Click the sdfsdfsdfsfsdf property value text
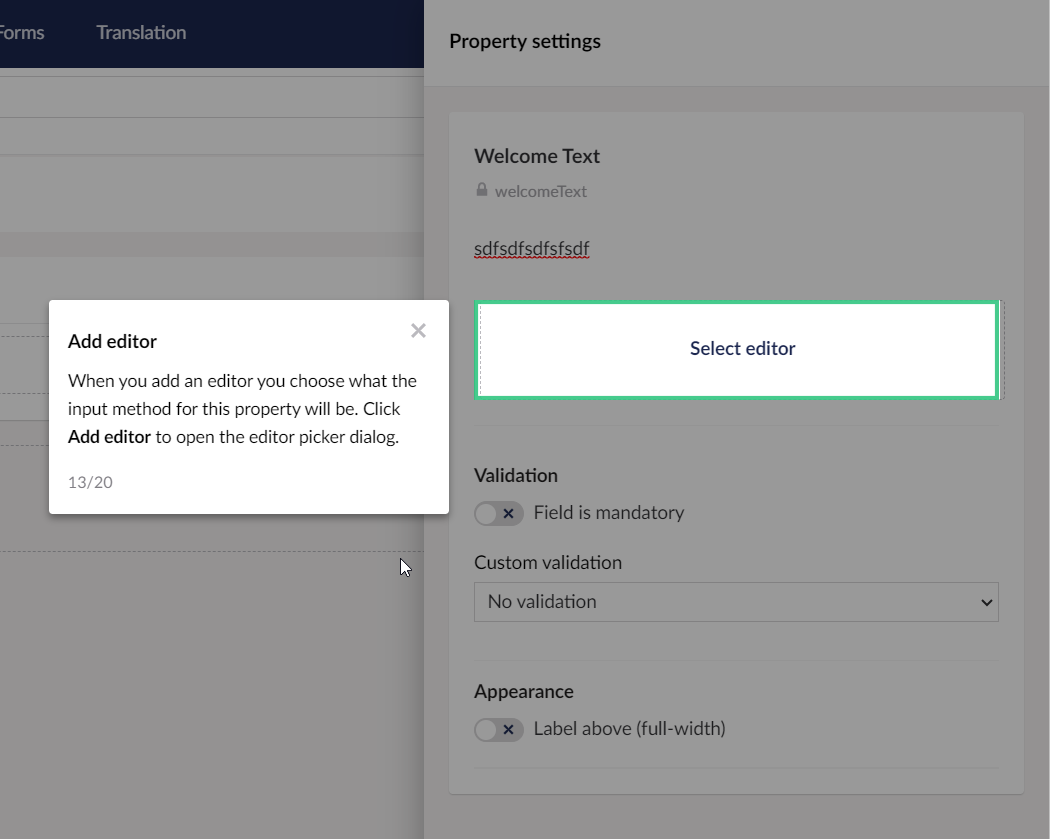Viewport: 1050px width, 839px height. coord(530,248)
